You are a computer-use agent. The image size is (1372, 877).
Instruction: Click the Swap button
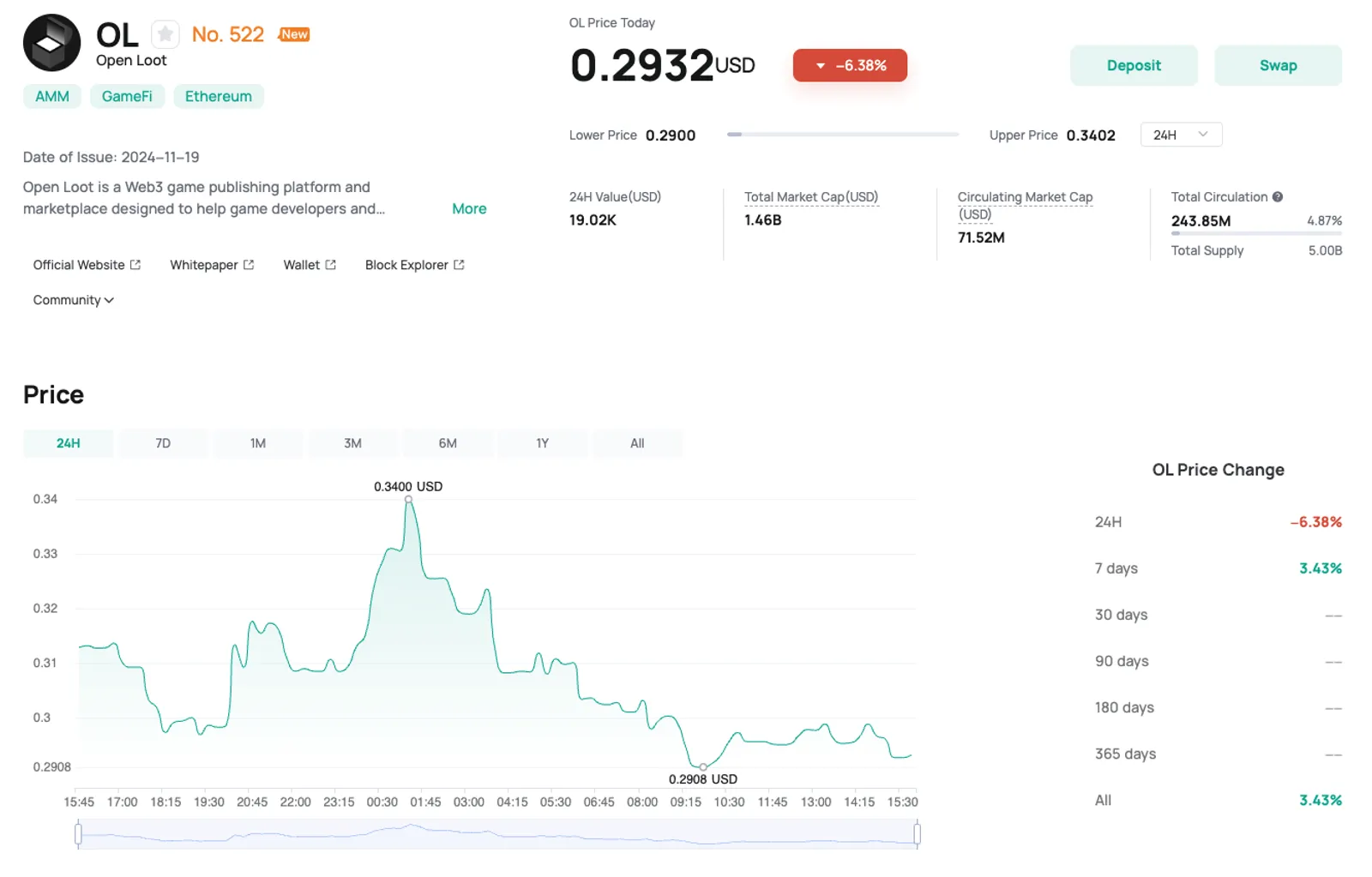(x=1278, y=65)
